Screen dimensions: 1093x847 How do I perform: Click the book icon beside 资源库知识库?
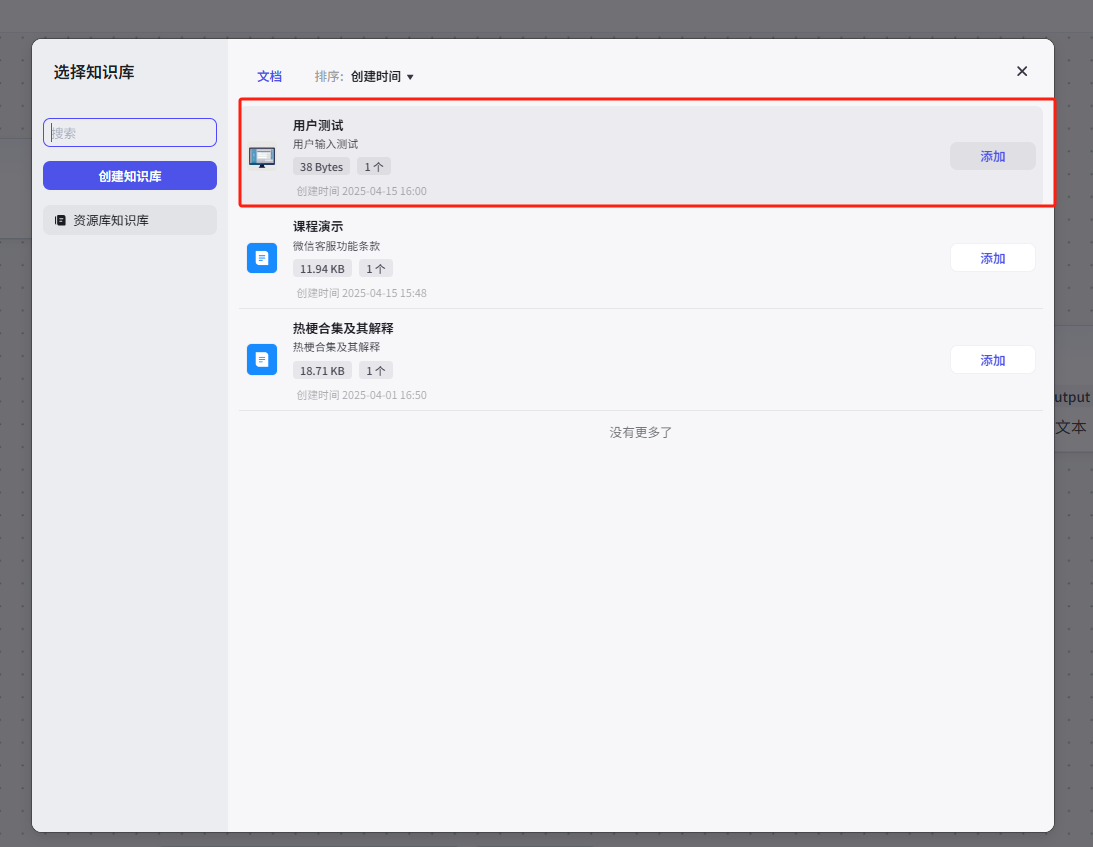60,220
